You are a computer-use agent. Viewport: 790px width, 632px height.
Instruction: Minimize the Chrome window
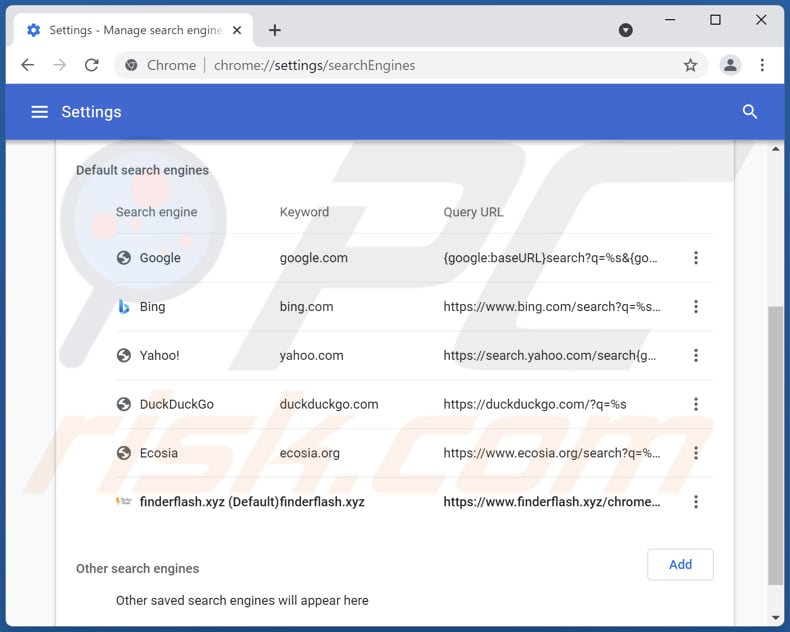(670, 20)
